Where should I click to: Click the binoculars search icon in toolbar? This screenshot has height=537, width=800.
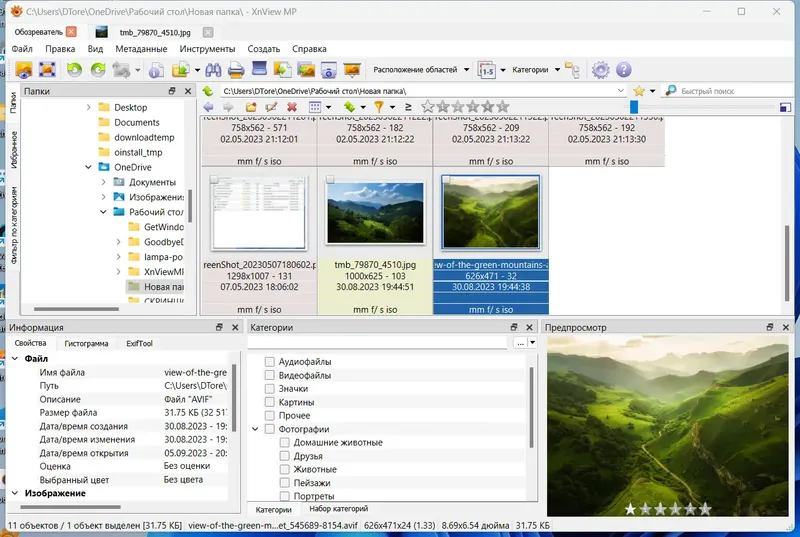[213, 70]
